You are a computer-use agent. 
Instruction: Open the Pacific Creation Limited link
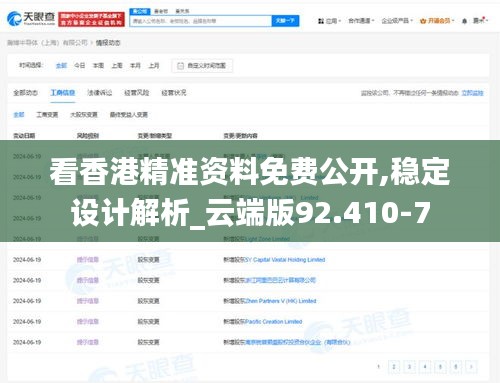tap(273, 322)
